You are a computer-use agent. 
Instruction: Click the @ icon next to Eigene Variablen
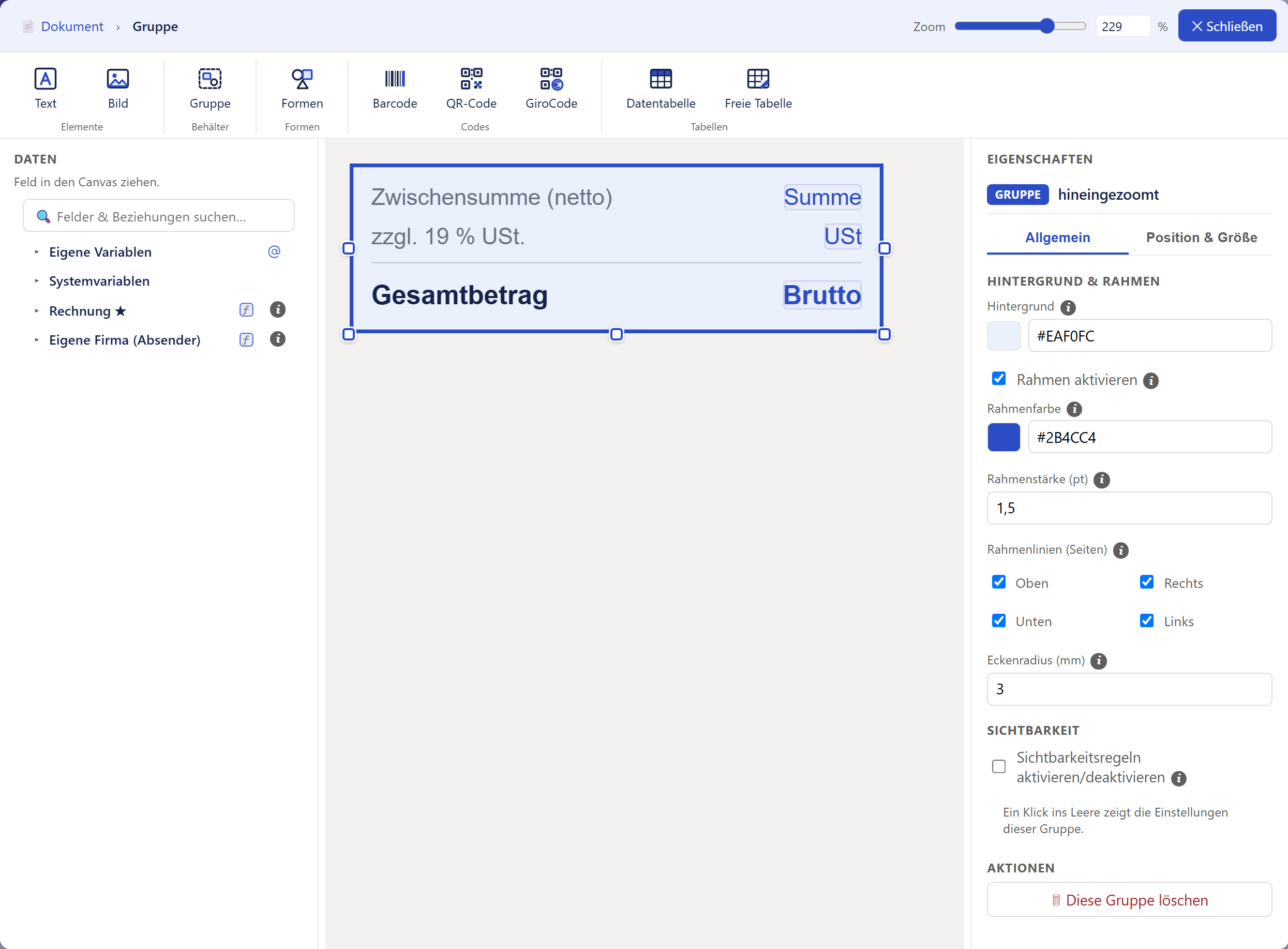point(274,251)
